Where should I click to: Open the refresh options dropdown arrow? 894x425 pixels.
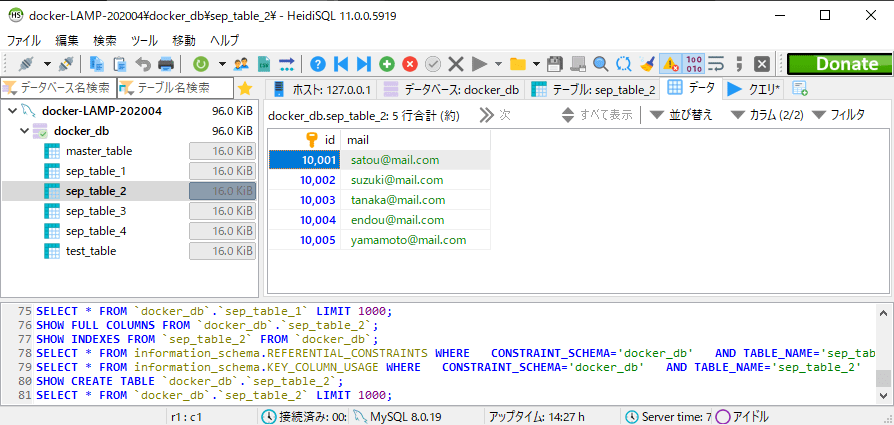tap(222, 64)
